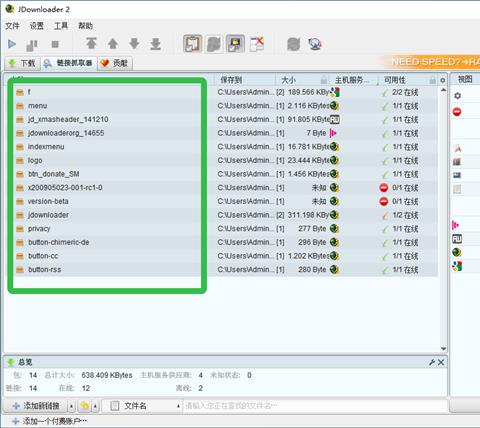Toggle auto reconnect toolbar button

coord(214,44)
